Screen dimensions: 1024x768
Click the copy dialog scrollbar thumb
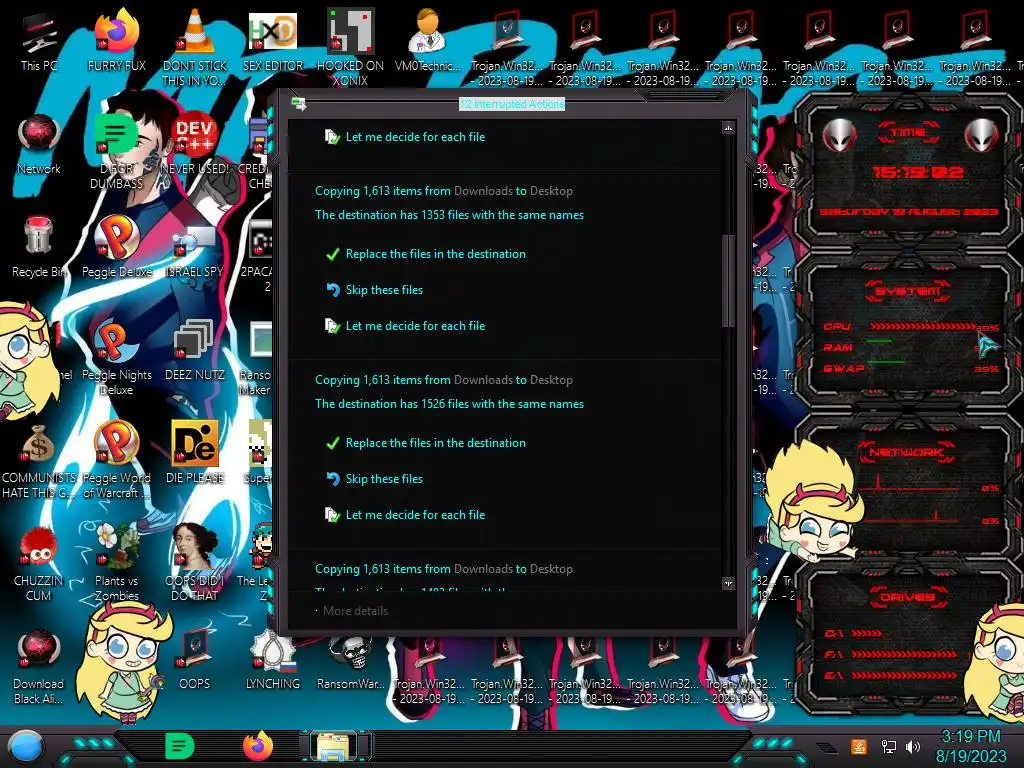pos(728,281)
